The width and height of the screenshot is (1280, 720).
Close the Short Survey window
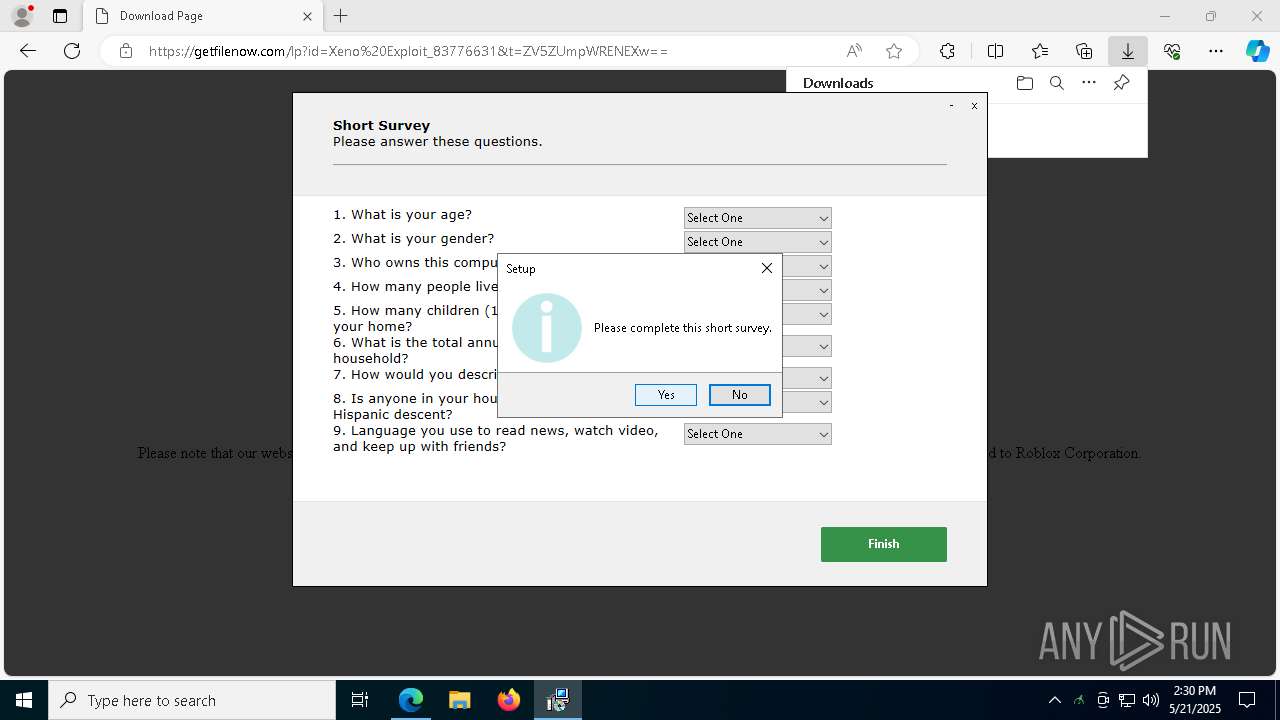[x=974, y=105]
